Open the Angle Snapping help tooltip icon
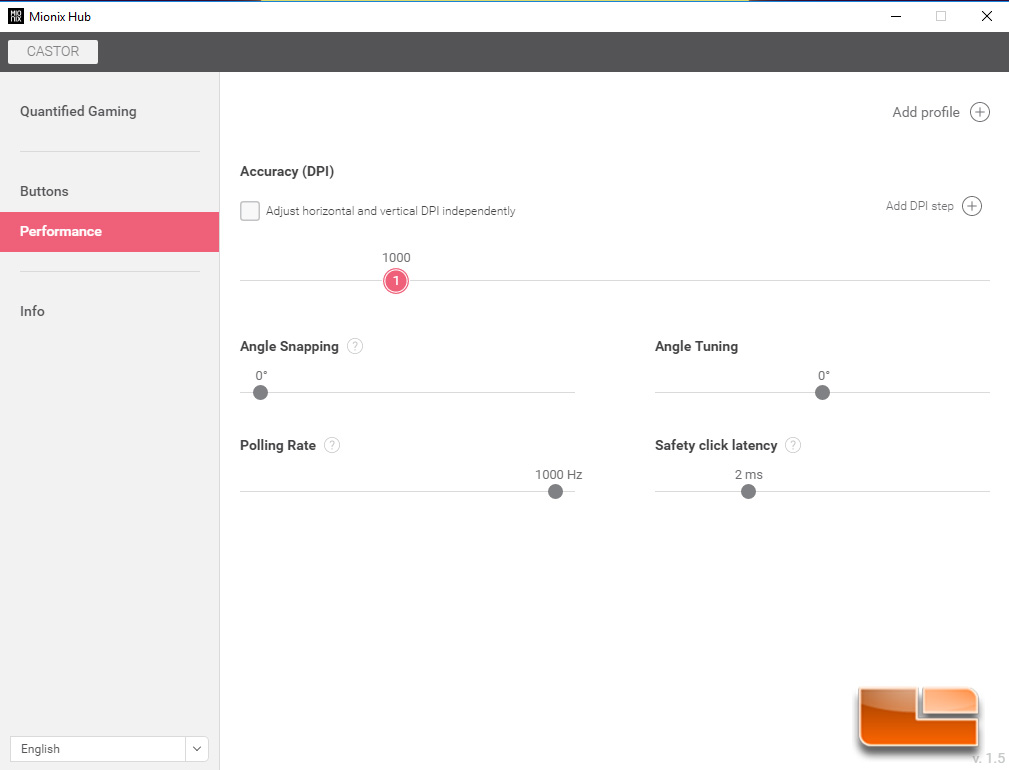1009x770 pixels. 355,346
